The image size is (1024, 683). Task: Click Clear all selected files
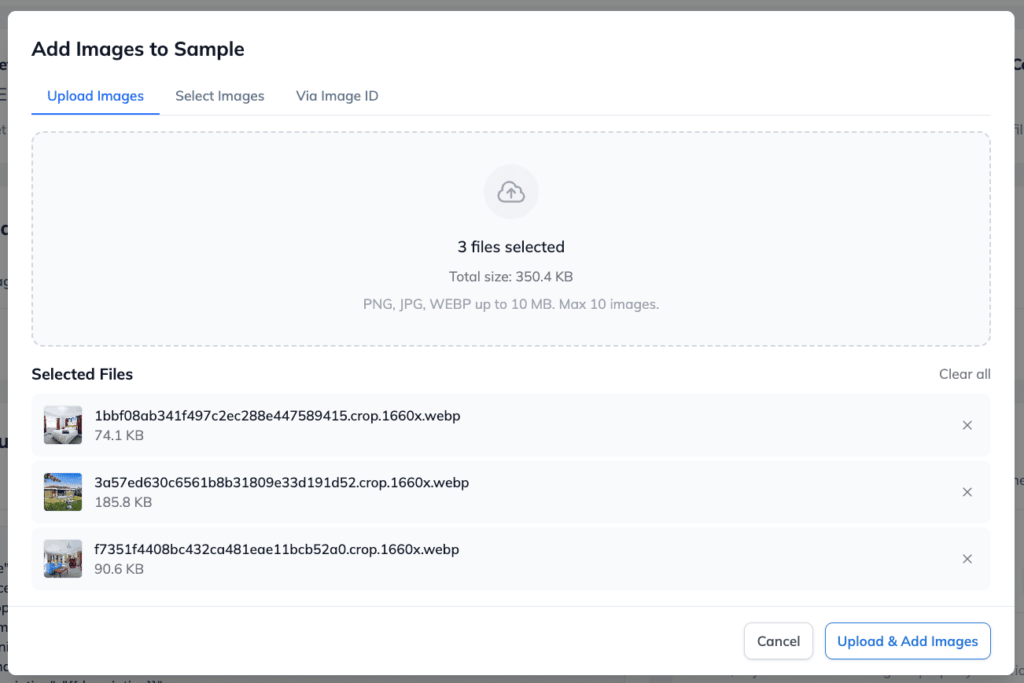click(x=965, y=374)
